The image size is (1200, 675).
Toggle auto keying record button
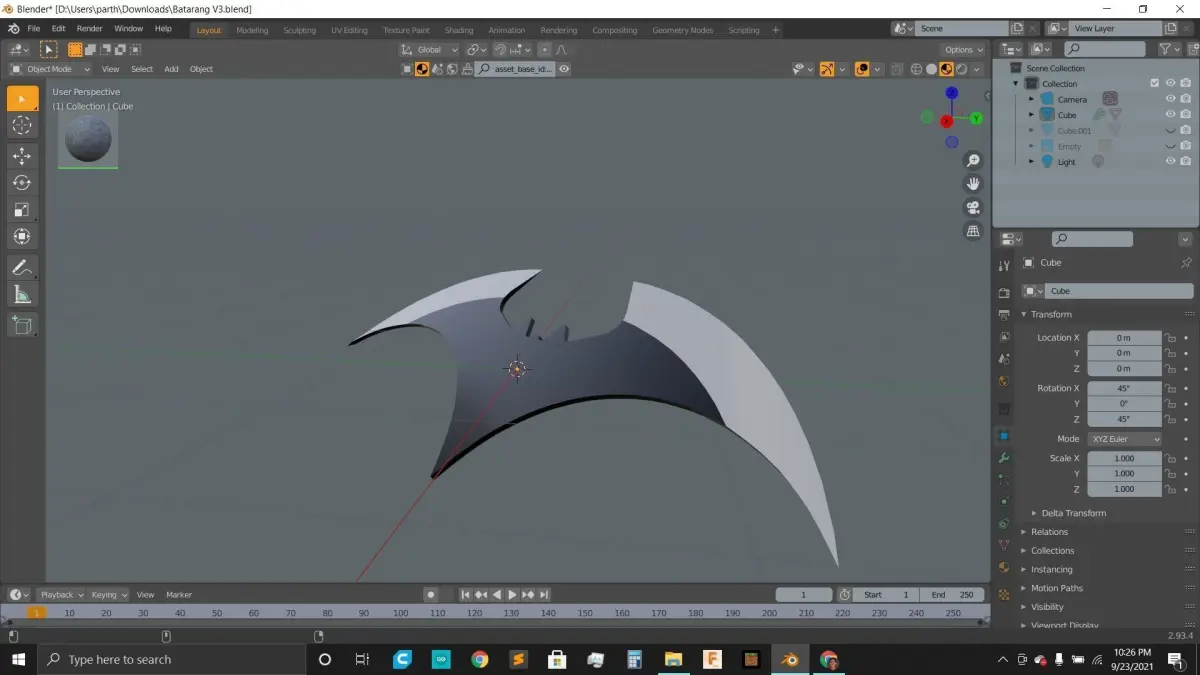[x=431, y=595]
